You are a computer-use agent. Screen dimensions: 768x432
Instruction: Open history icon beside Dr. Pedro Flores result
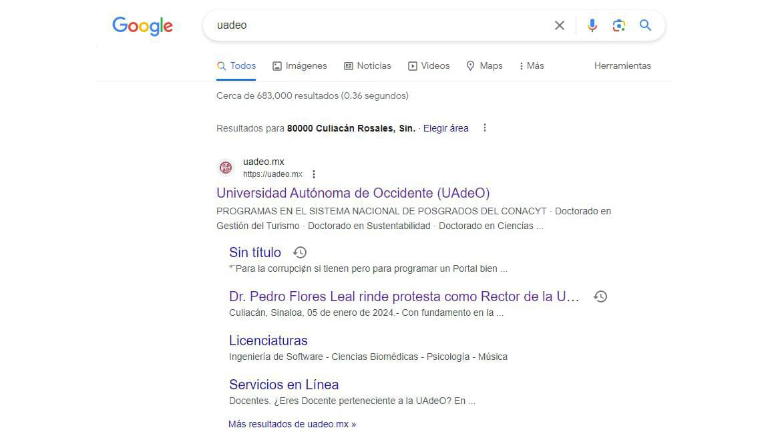(x=600, y=297)
